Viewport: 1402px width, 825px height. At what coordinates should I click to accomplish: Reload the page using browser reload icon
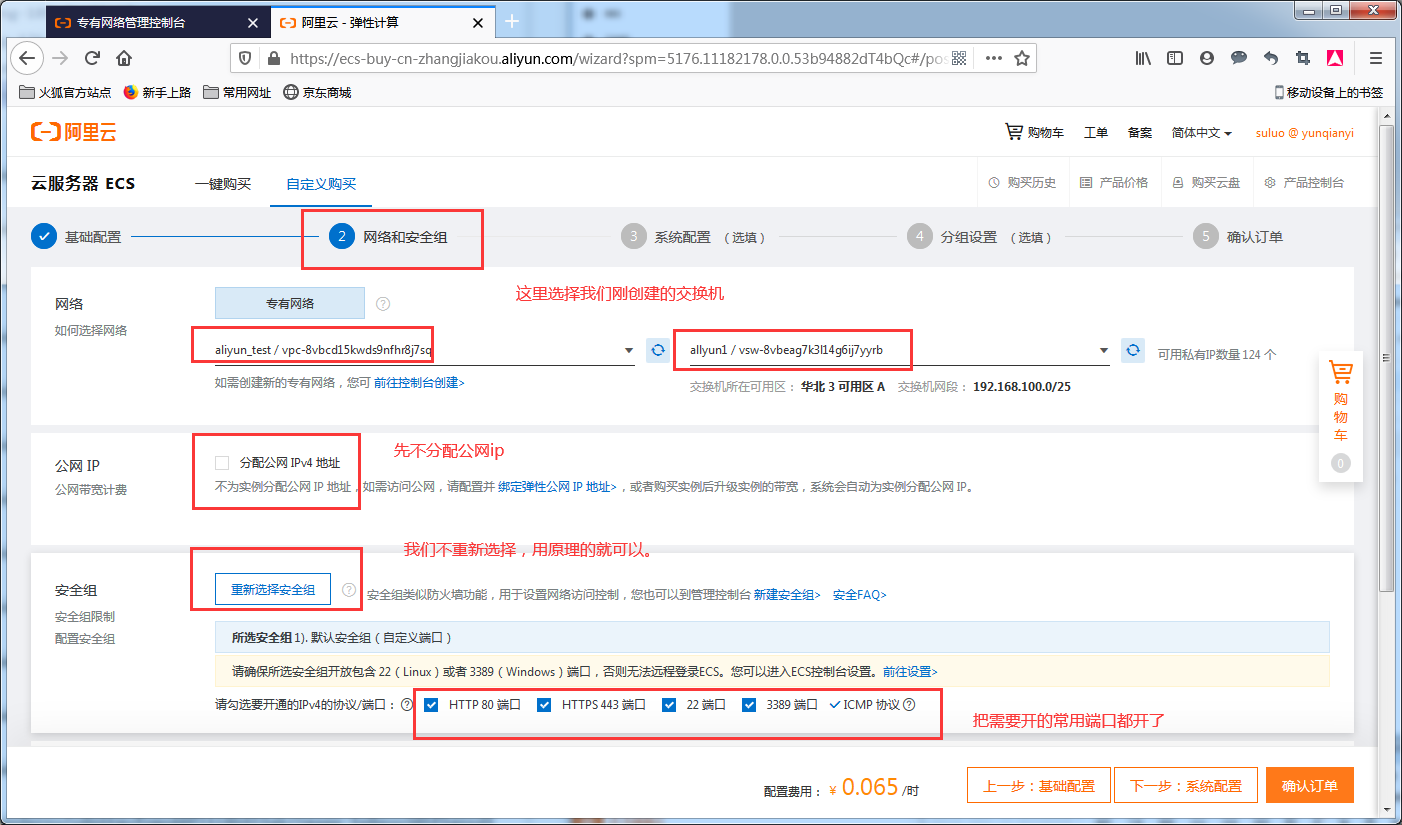(92, 58)
